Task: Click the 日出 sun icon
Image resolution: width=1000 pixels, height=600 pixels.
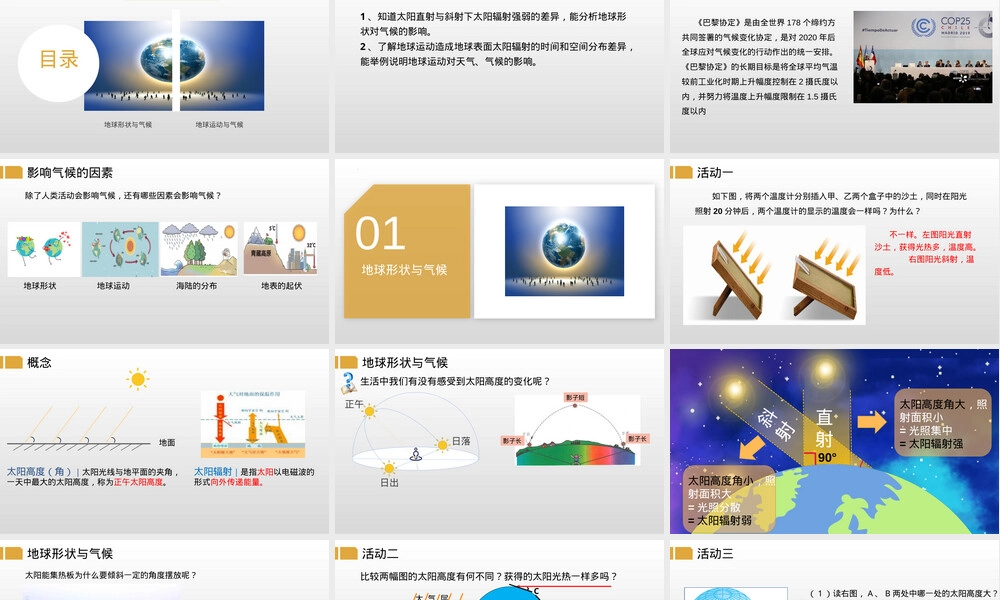Action: [388, 469]
